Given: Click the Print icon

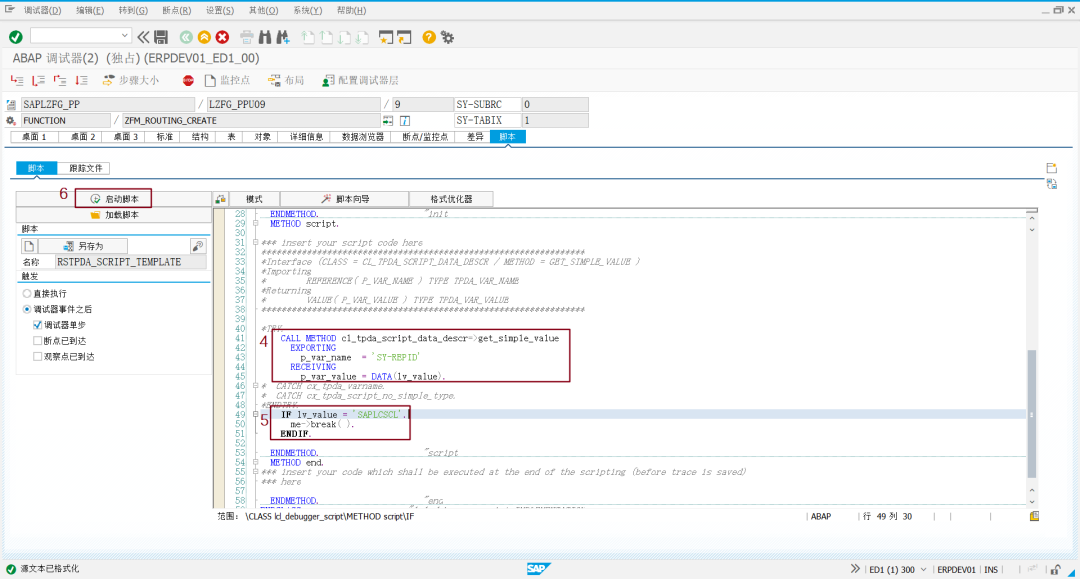Looking at the screenshot, I should tap(247, 37).
